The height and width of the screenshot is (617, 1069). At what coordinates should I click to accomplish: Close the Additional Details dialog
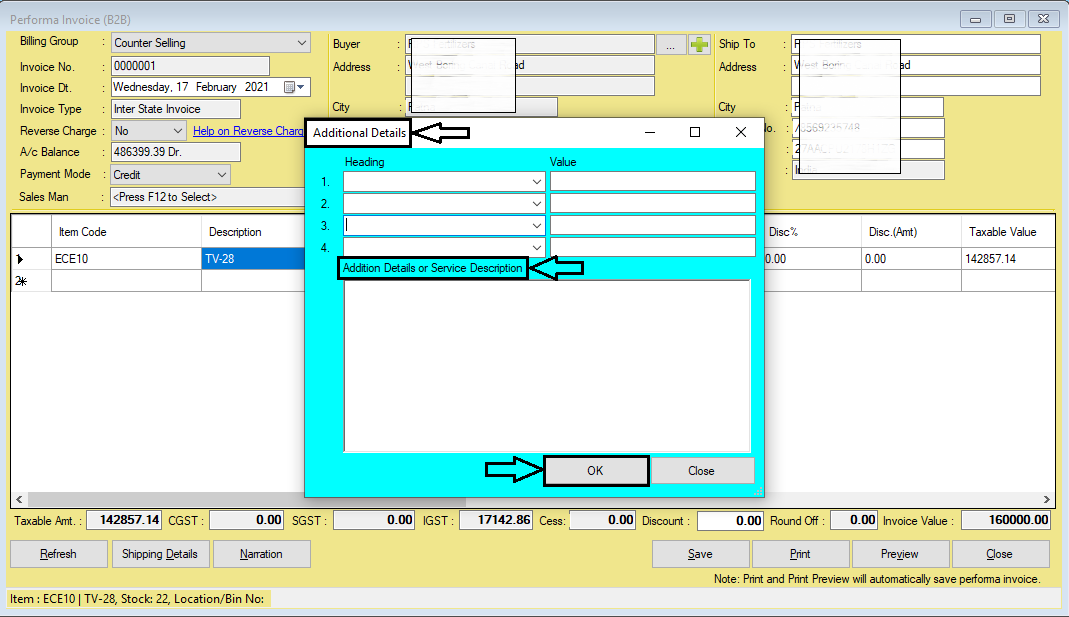click(x=701, y=470)
